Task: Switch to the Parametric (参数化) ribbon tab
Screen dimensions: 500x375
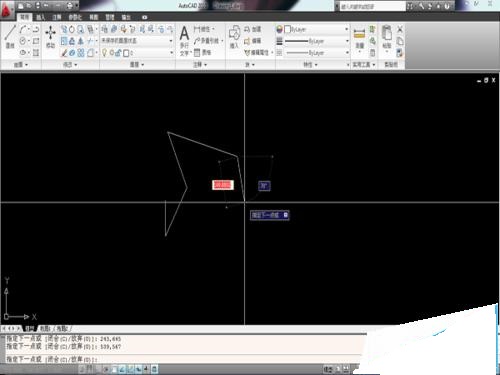Action: click(75, 17)
